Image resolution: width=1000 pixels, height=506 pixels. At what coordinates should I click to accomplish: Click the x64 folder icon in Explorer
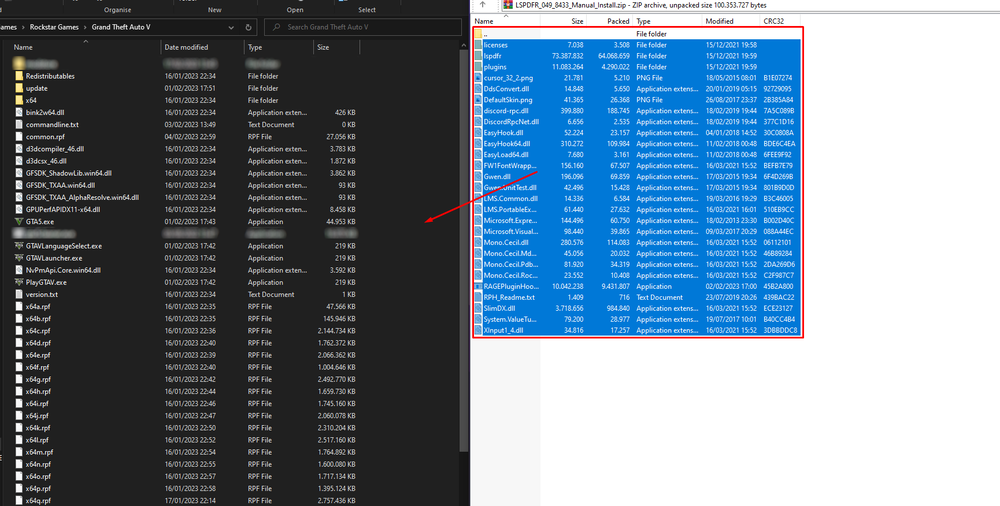[x=19, y=100]
